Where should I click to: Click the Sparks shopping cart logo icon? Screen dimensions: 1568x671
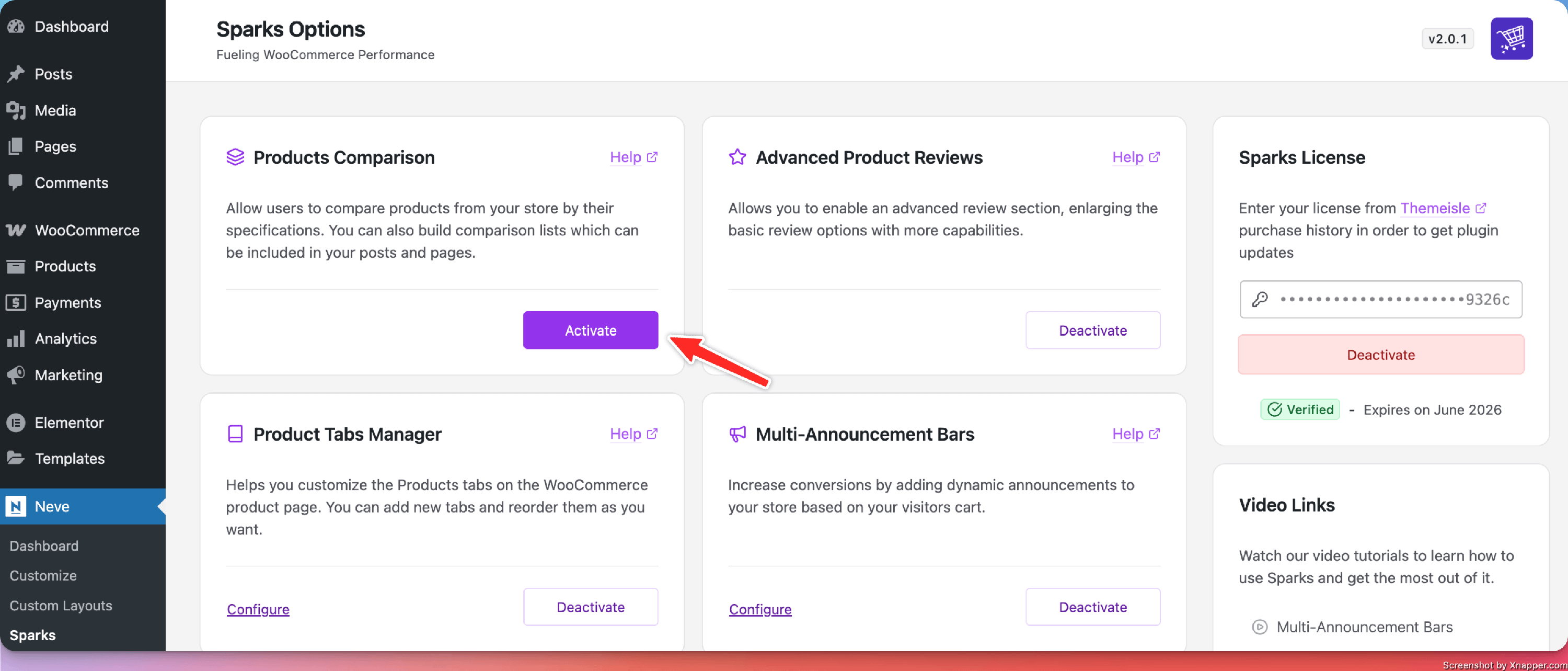point(1511,39)
